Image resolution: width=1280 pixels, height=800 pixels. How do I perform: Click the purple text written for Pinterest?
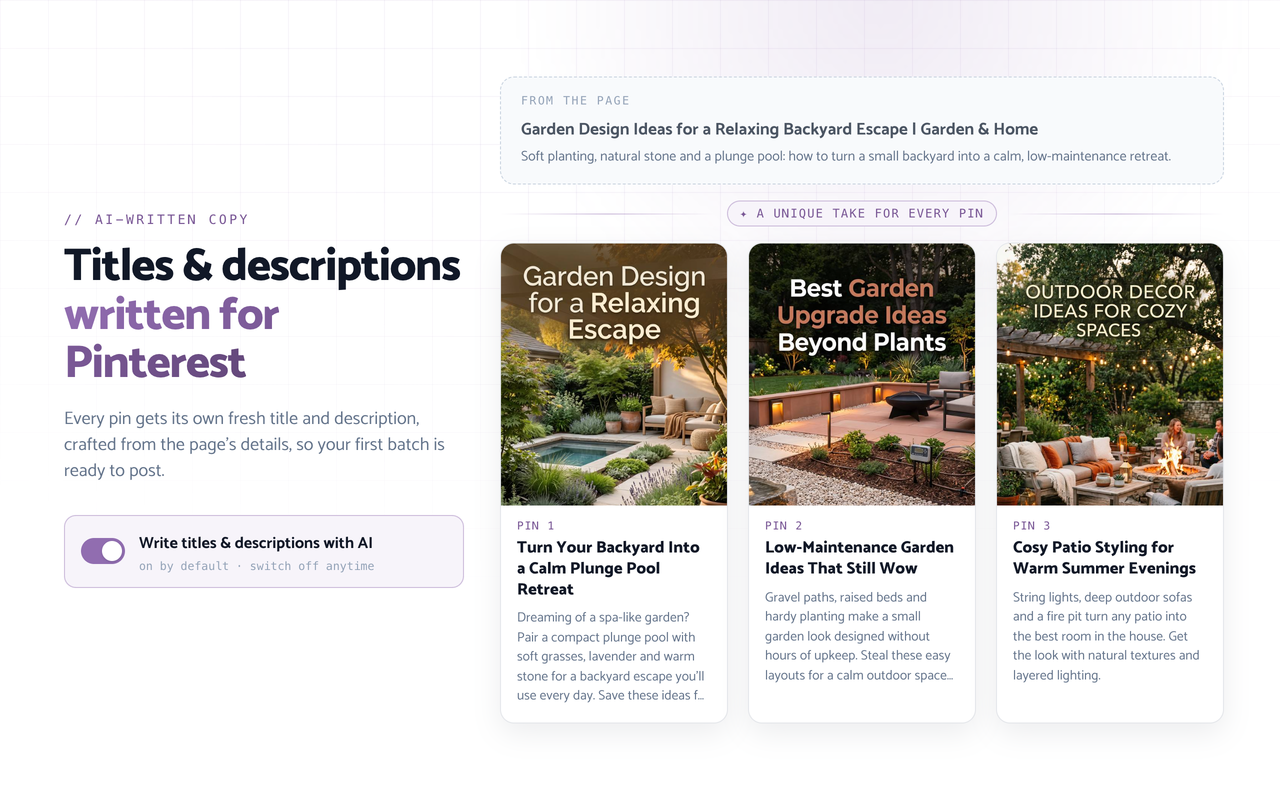172,338
